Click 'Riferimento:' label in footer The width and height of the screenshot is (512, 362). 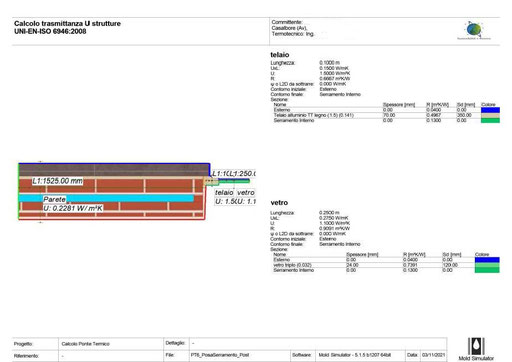pos(26,356)
